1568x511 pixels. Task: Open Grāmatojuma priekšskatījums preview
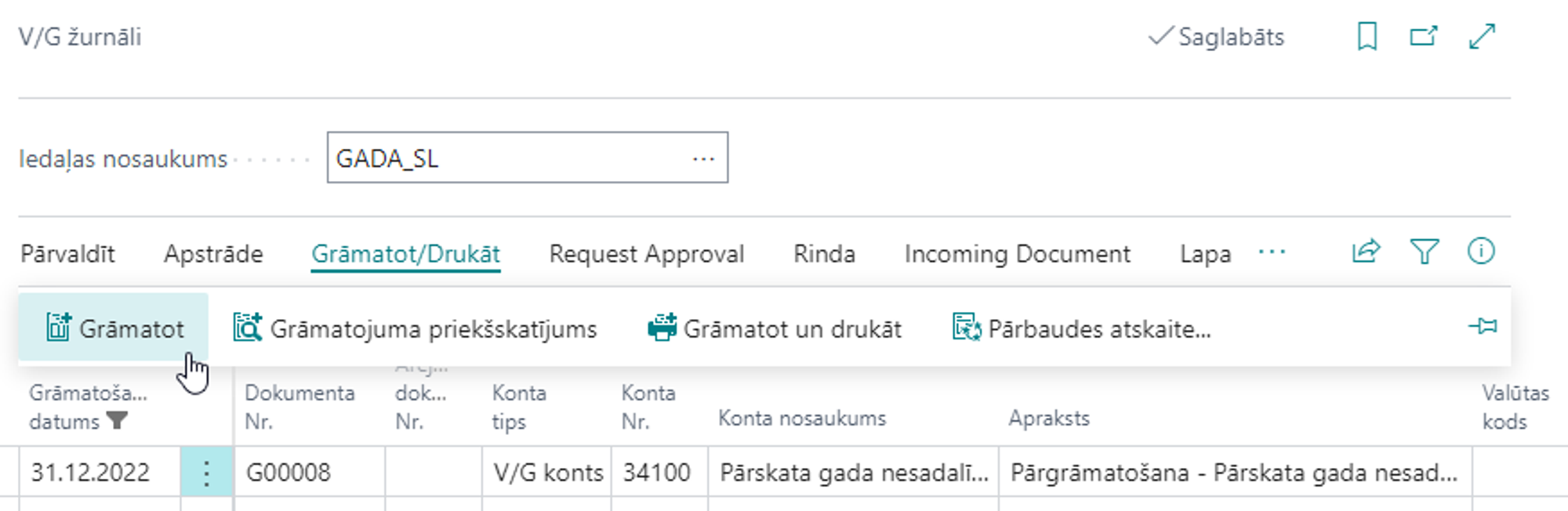point(415,328)
